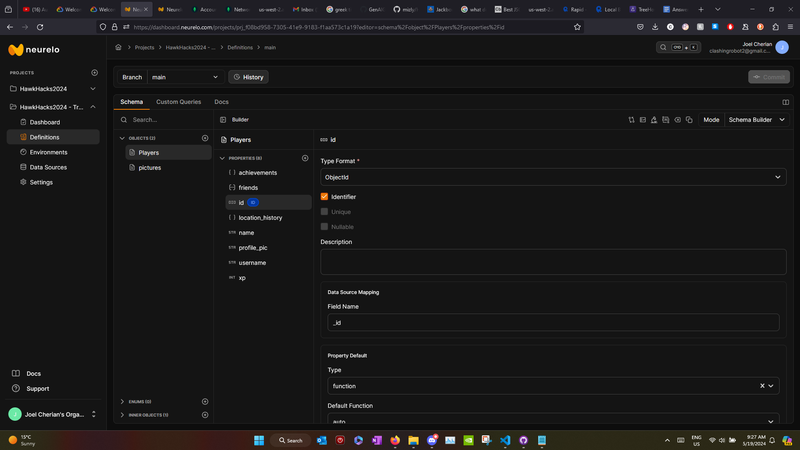Screen dimensions: 800x450
Task: Go to Projects breadcrumb
Action: tap(144, 47)
